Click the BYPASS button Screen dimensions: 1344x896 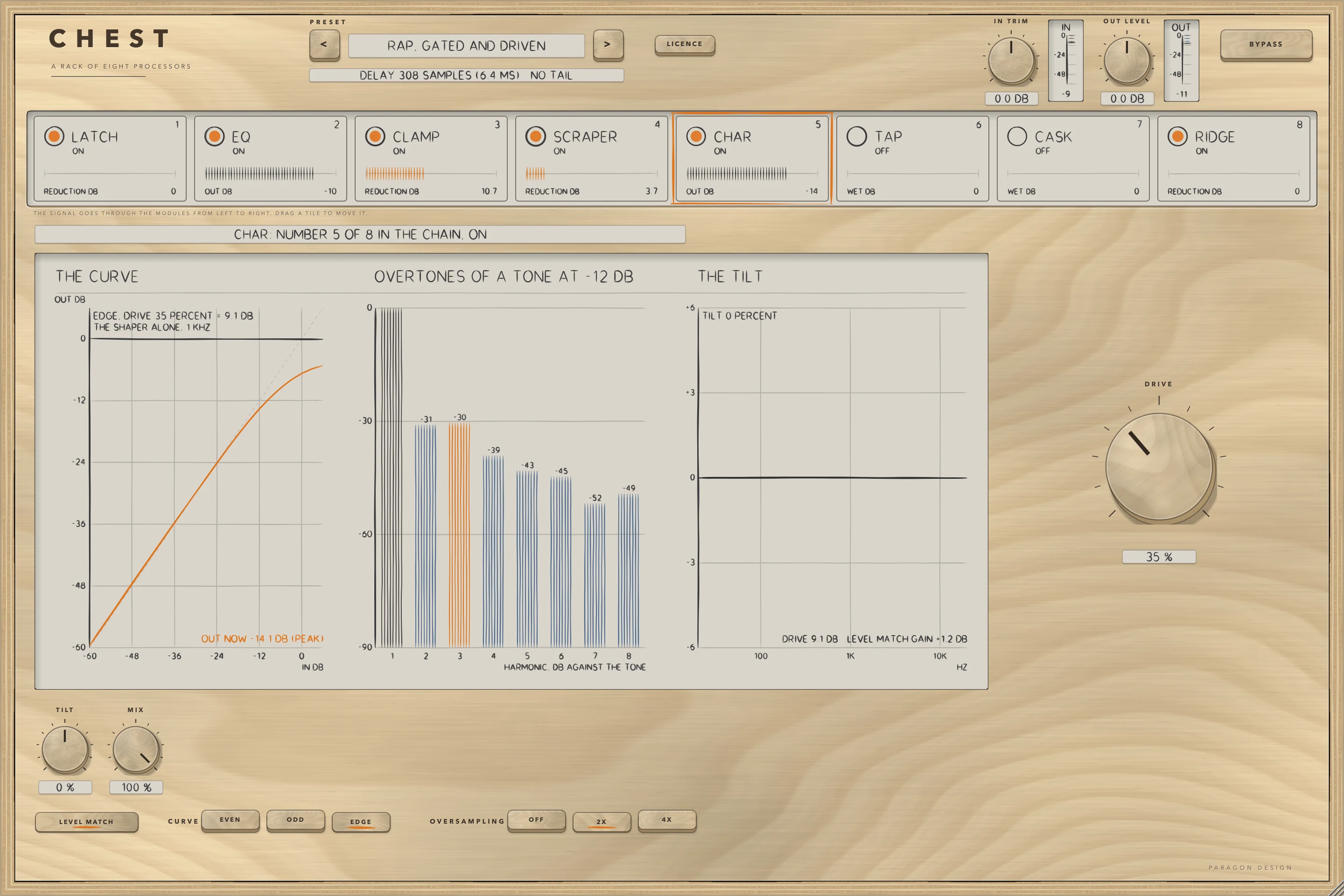coord(1266,45)
